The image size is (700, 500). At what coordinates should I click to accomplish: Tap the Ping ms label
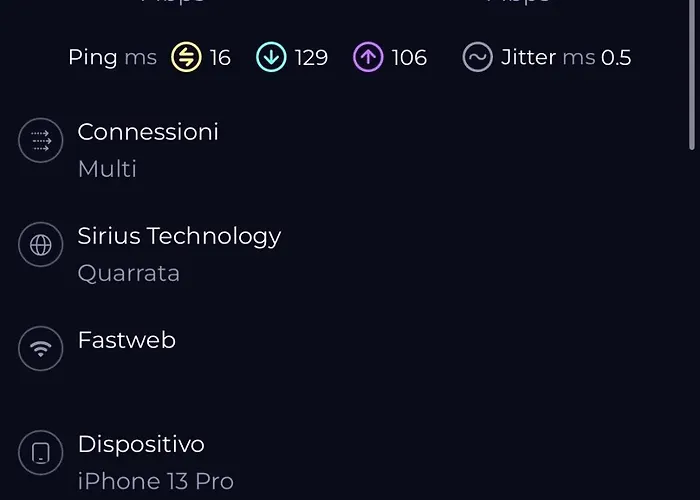point(112,58)
